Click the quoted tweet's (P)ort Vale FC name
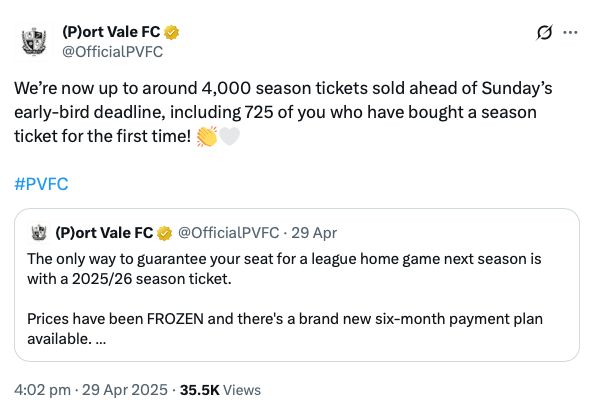596x412 pixels. click(104, 233)
